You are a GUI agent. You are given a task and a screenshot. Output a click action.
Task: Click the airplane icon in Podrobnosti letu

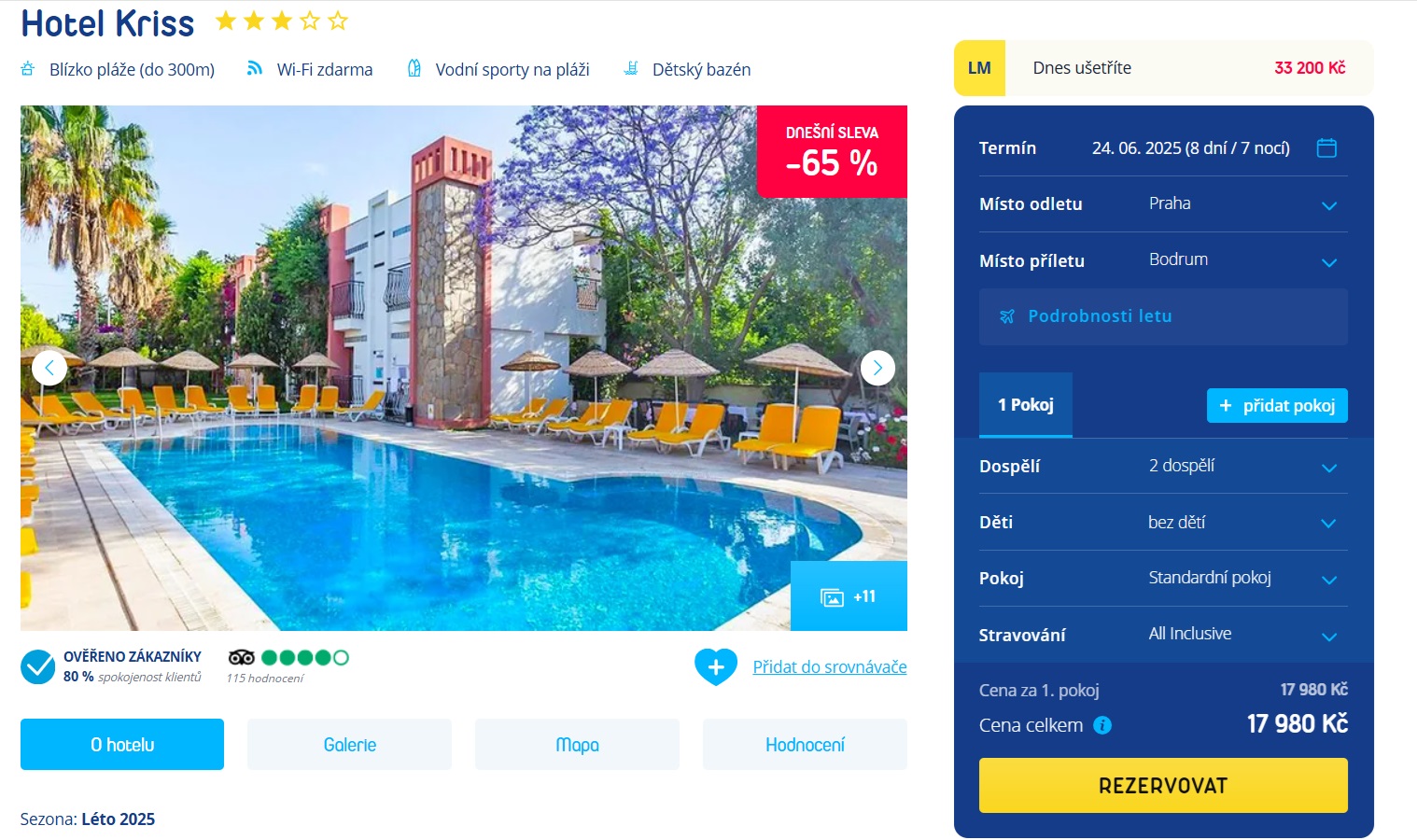(x=1007, y=316)
